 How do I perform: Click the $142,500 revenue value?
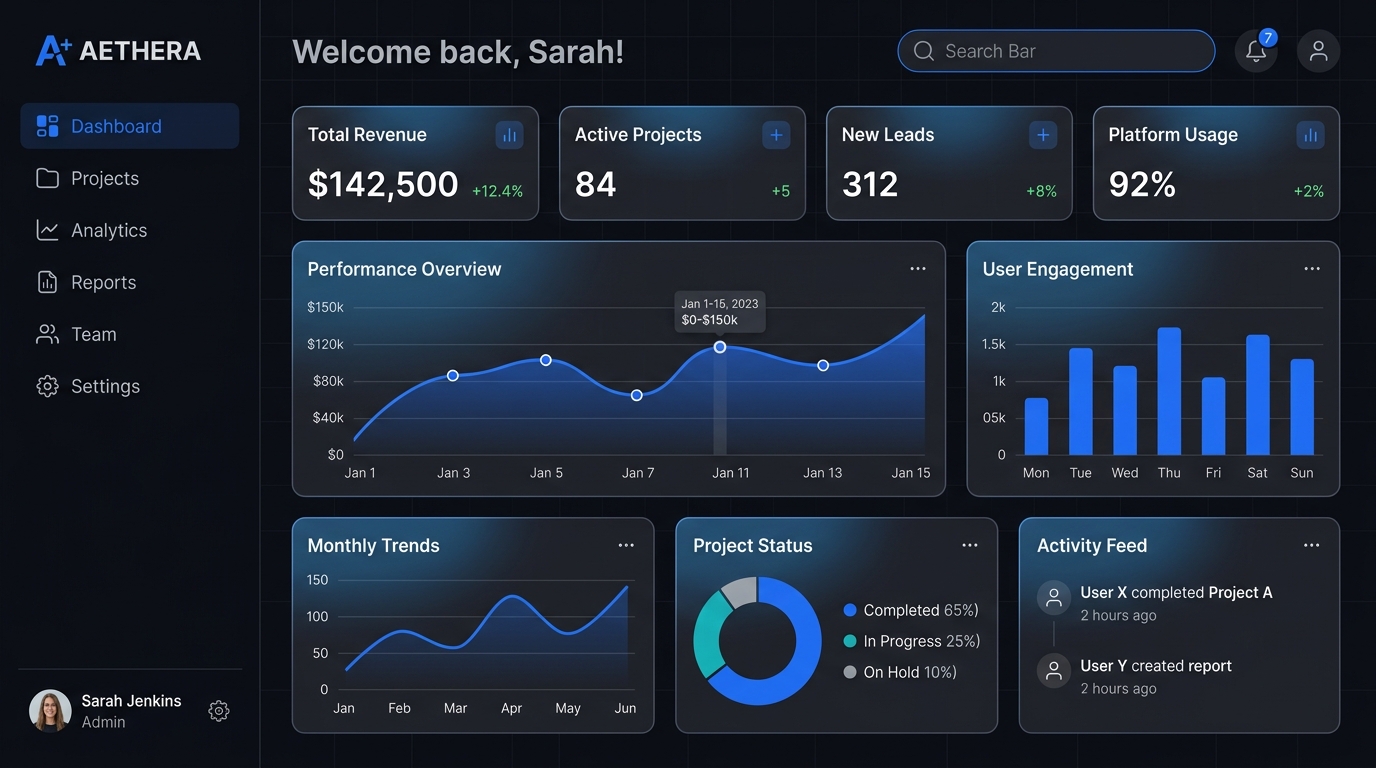[x=383, y=184]
